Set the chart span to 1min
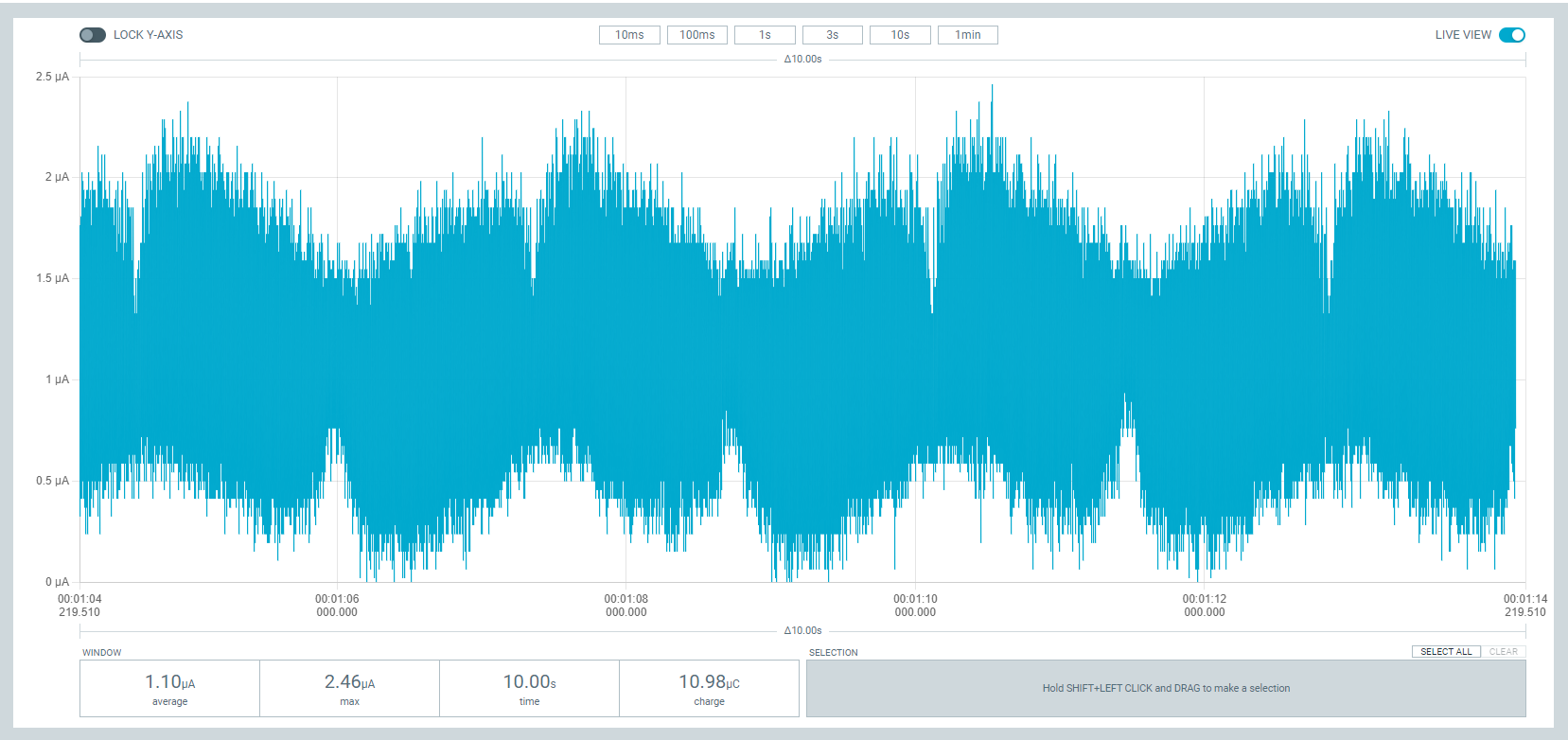 [967, 35]
